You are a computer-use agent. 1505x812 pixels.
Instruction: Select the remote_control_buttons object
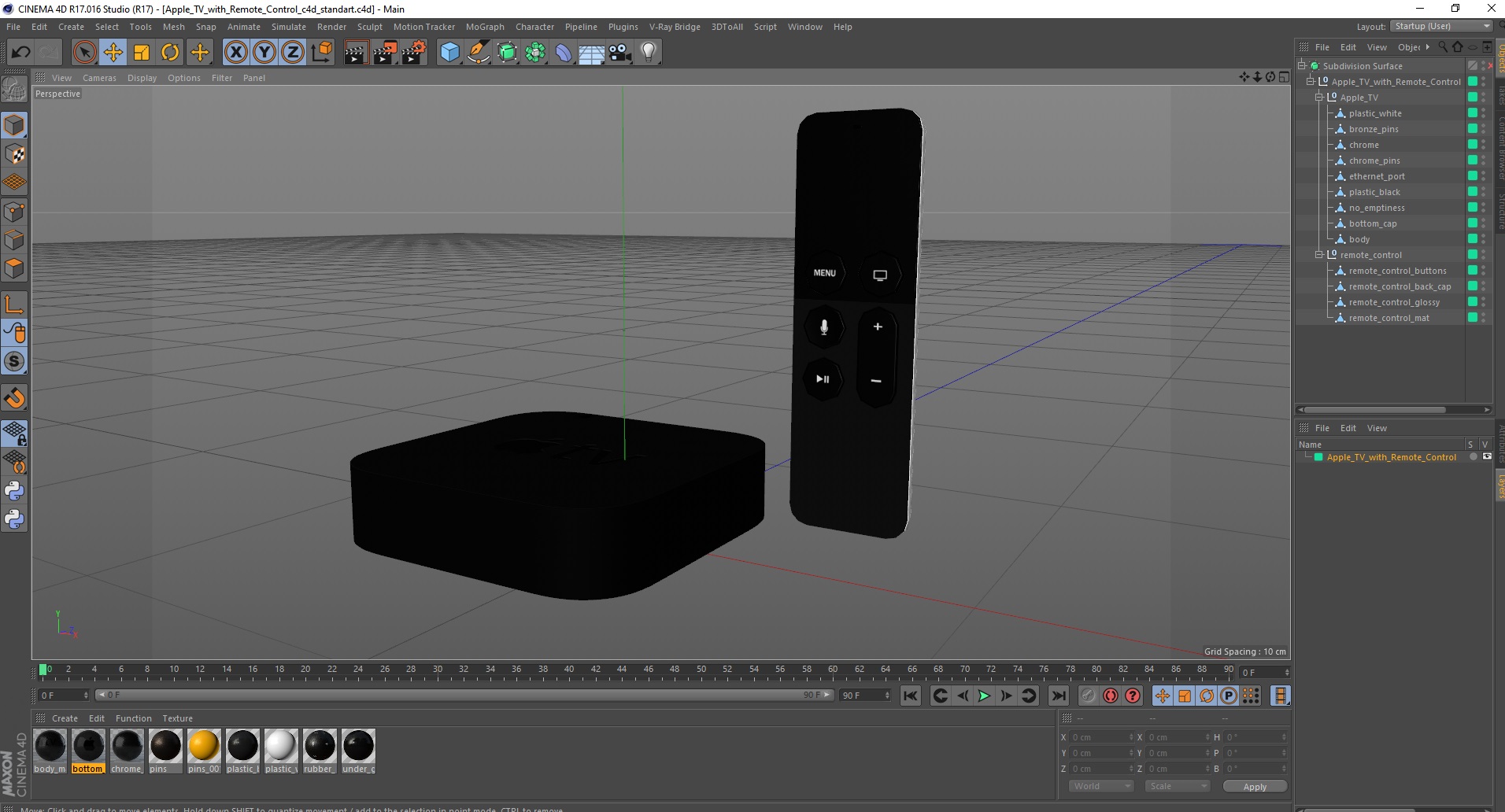pos(1397,271)
